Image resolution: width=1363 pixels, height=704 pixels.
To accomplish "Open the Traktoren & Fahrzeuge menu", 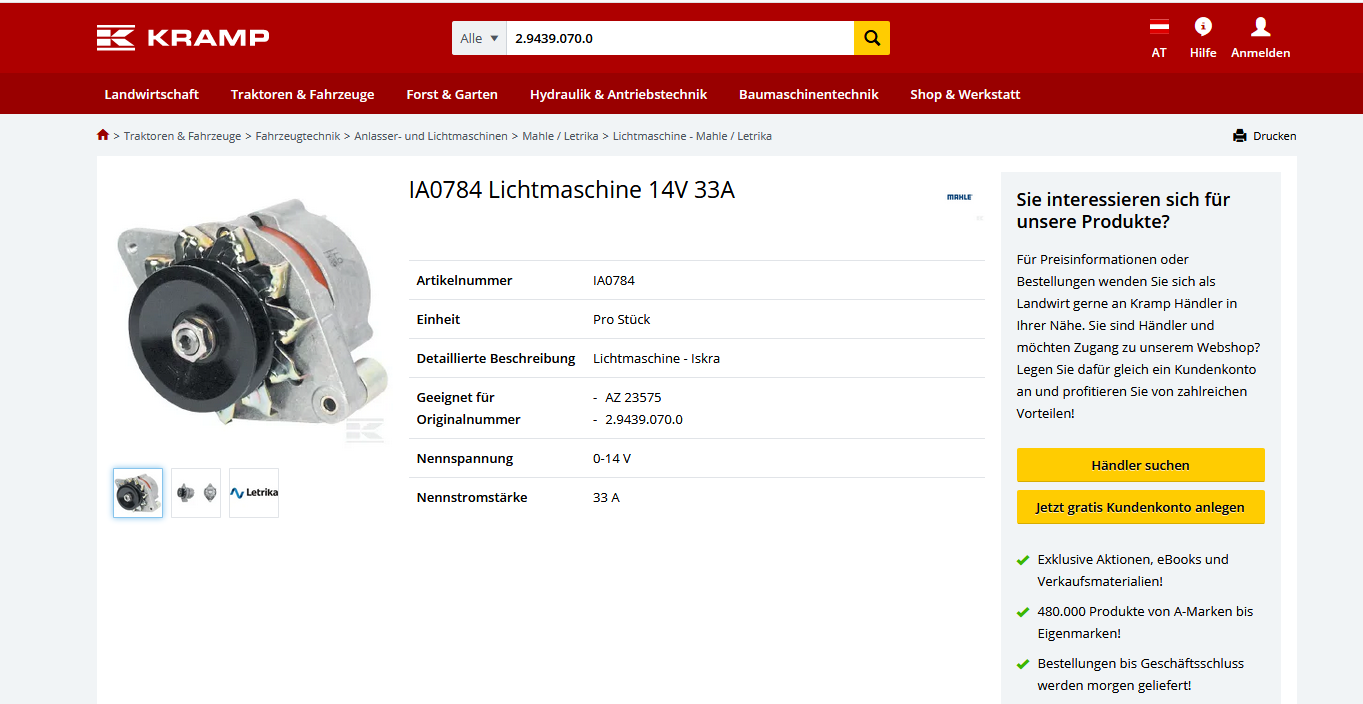I will [302, 94].
